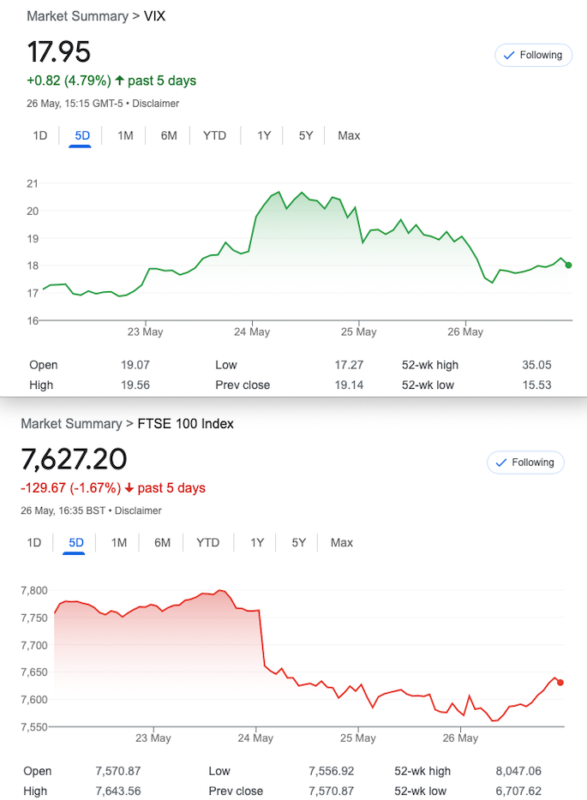Choose the 5Y range for FTSE 100
Screen dimensions: 587x800
(299, 543)
